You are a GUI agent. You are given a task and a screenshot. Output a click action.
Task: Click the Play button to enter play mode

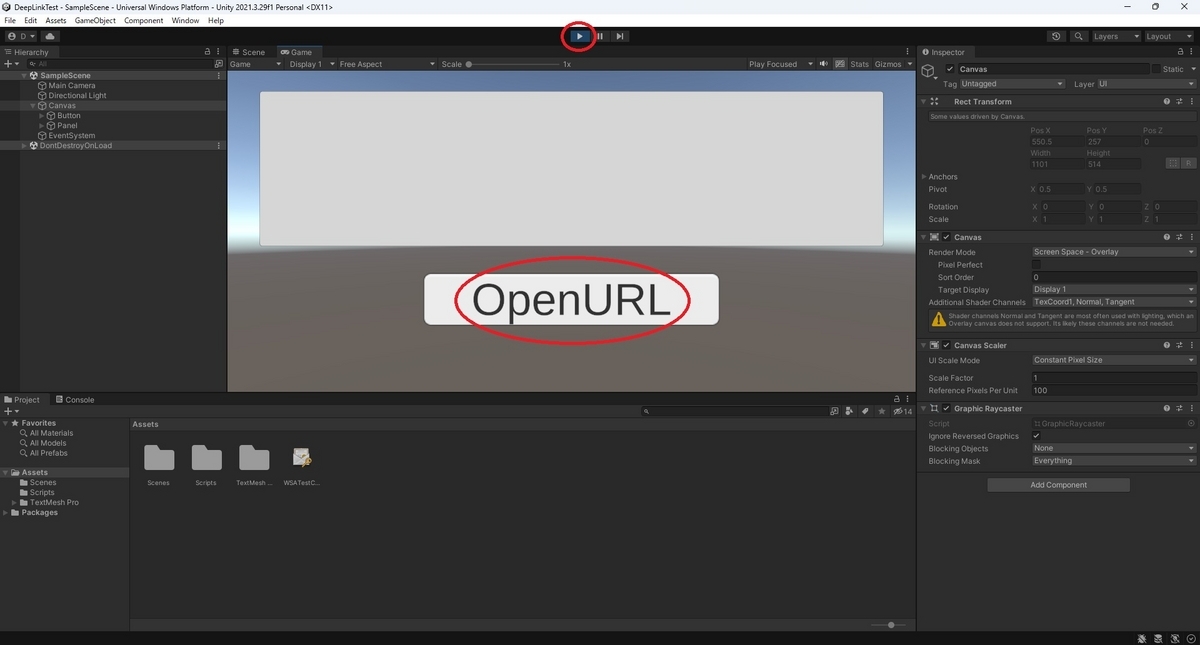click(579, 36)
